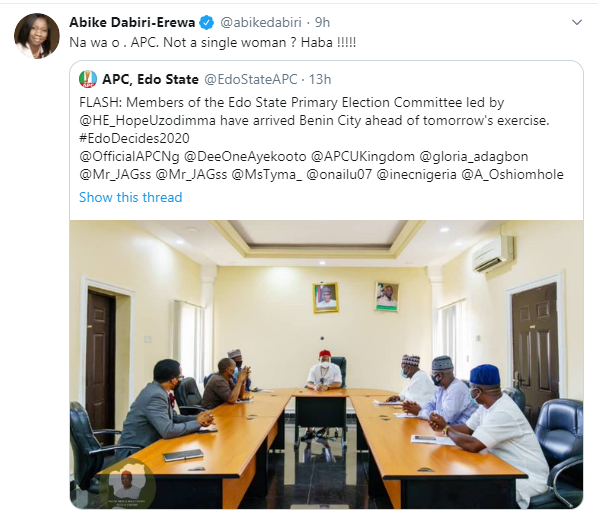Open the @abikedabiri handle
Screen dimensions: 598x517
[261, 23]
